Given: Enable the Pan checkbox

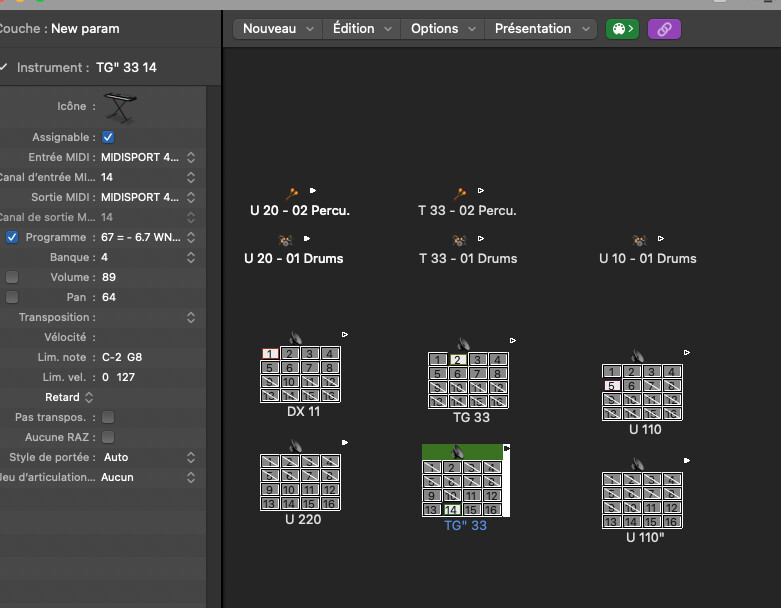Looking at the screenshot, I should 12,297.
